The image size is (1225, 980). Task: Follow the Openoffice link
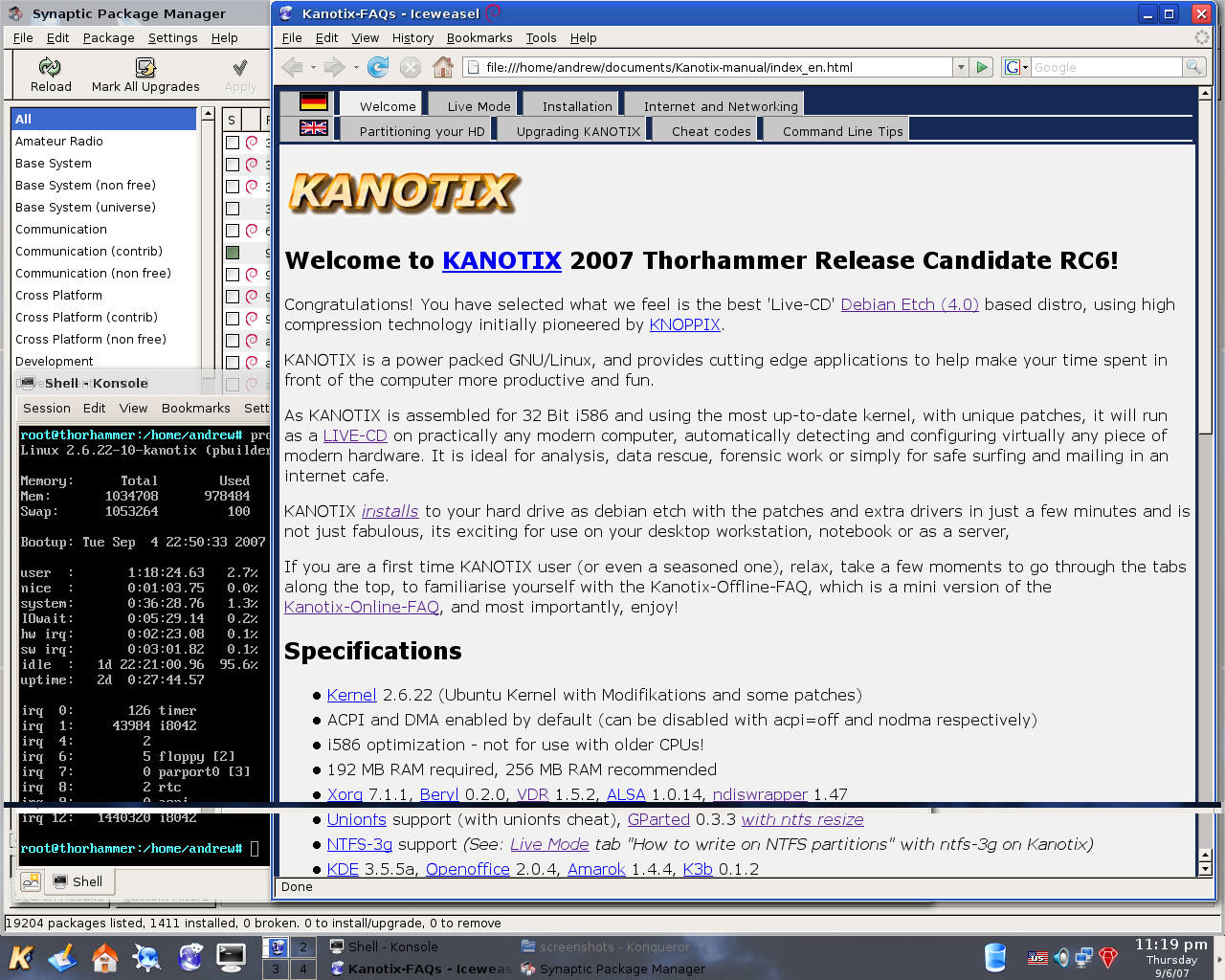click(467, 869)
